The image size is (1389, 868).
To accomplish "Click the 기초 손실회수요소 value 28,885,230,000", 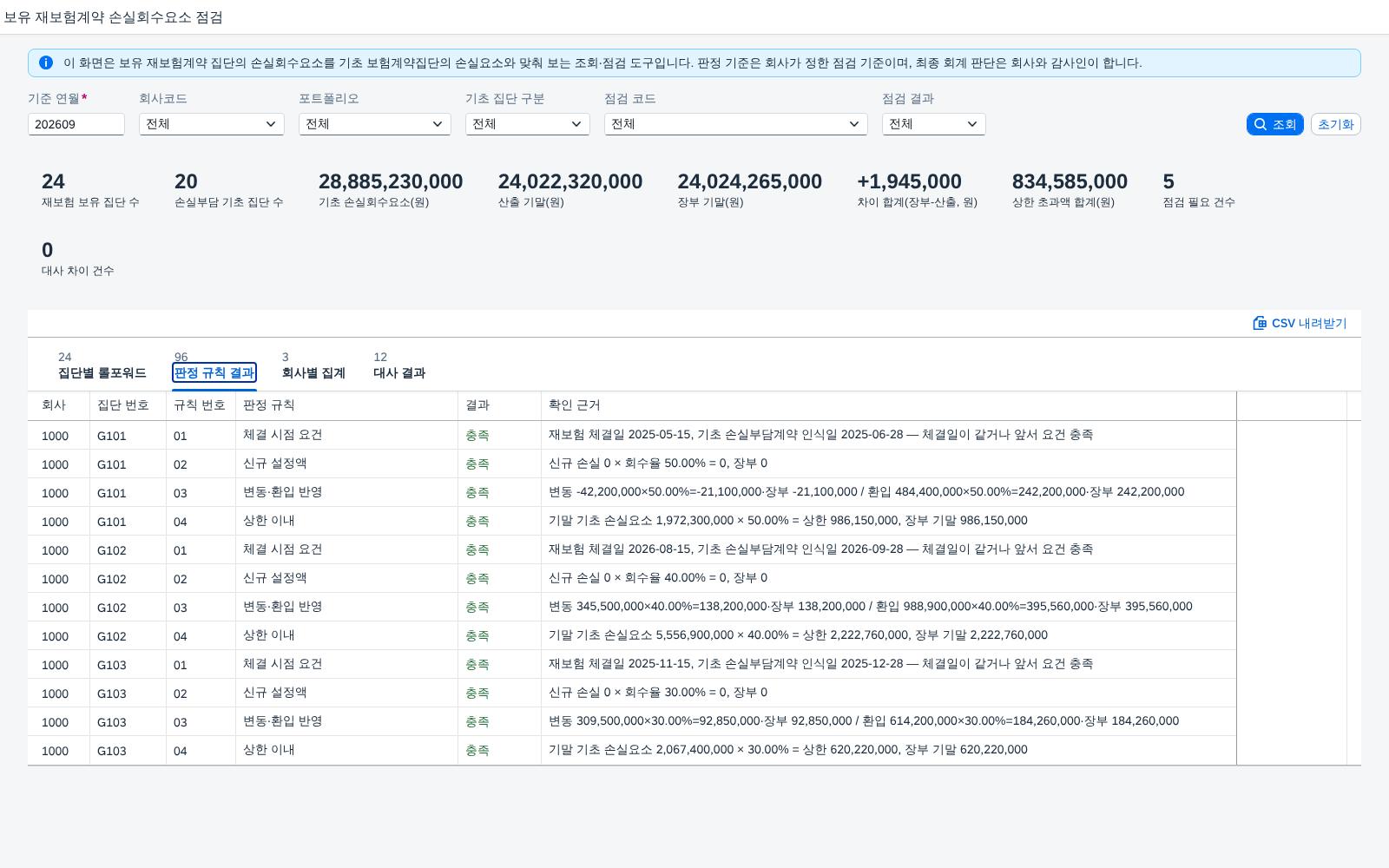I will 391,181.
